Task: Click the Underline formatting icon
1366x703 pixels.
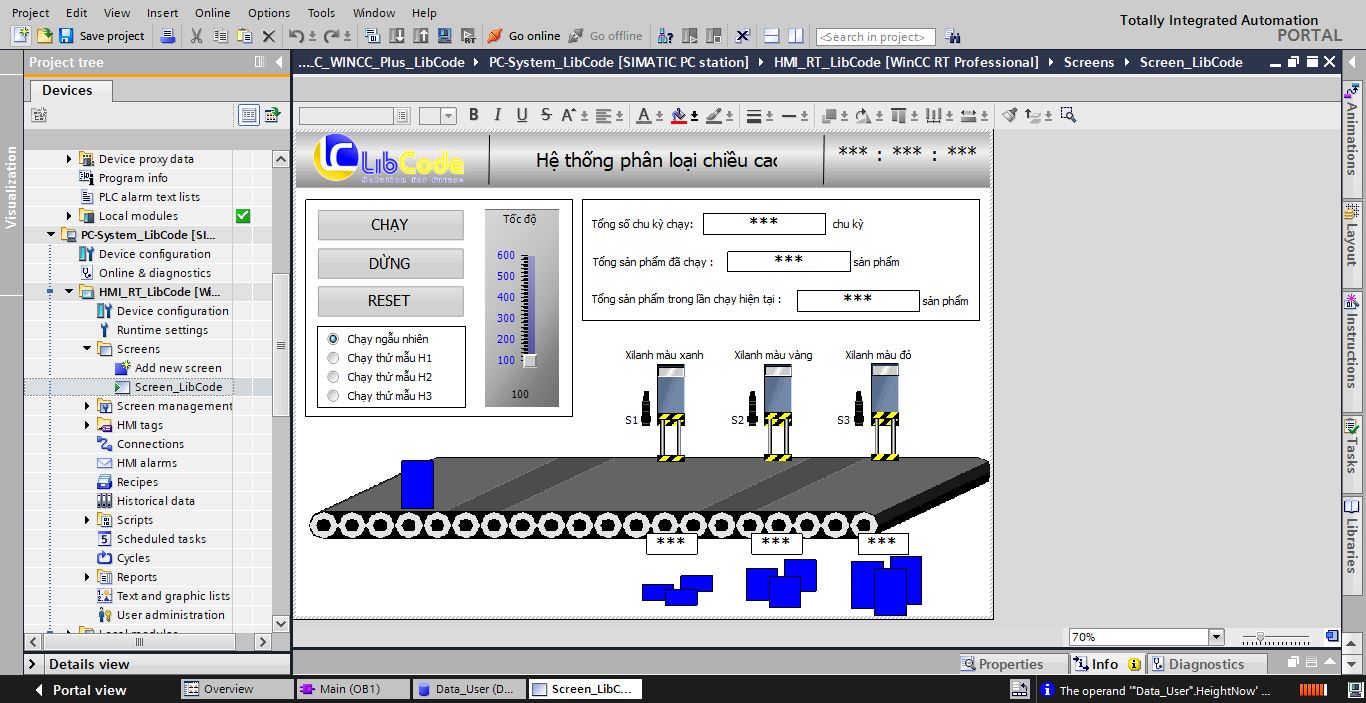Action: [522, 115]
